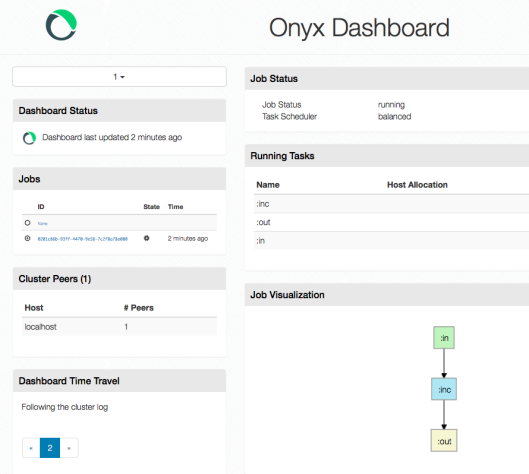The image size is (529, 474).
Task: Click the :out row in Running Tasks
Action: [391, 222]
